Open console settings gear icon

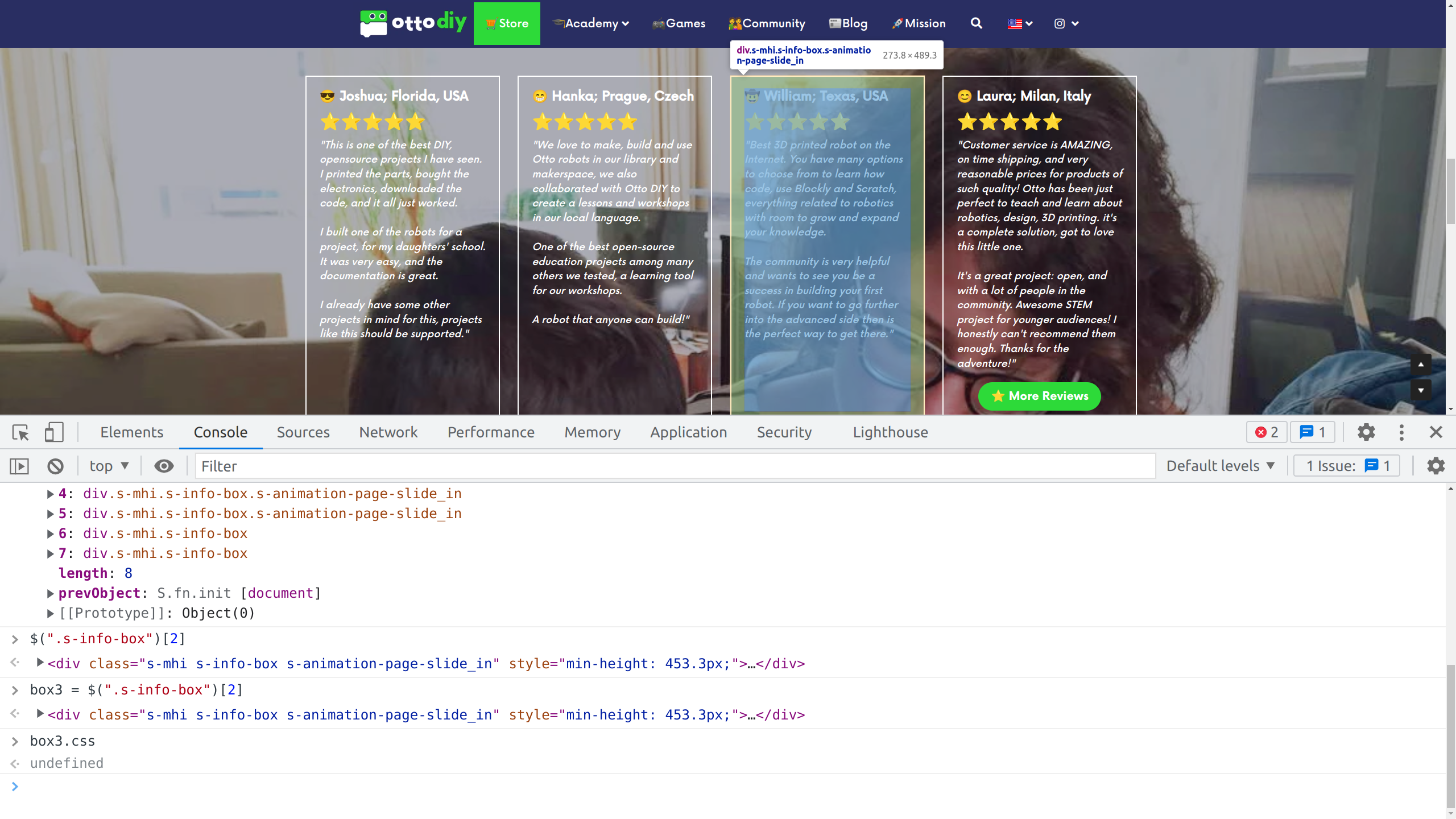1436,466
